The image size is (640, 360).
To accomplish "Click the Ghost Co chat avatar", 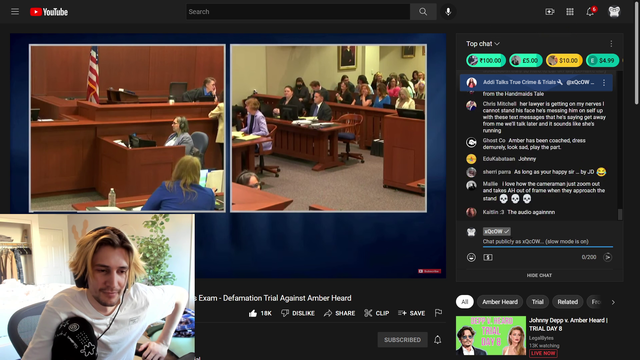I will [471, 142].
